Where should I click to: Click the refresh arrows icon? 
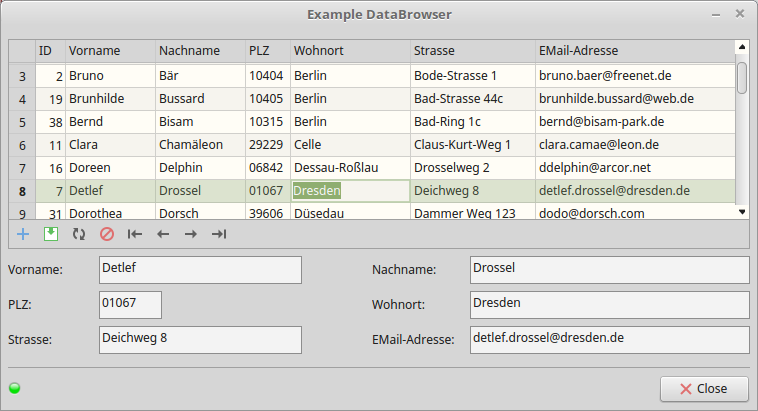(79, 234)
